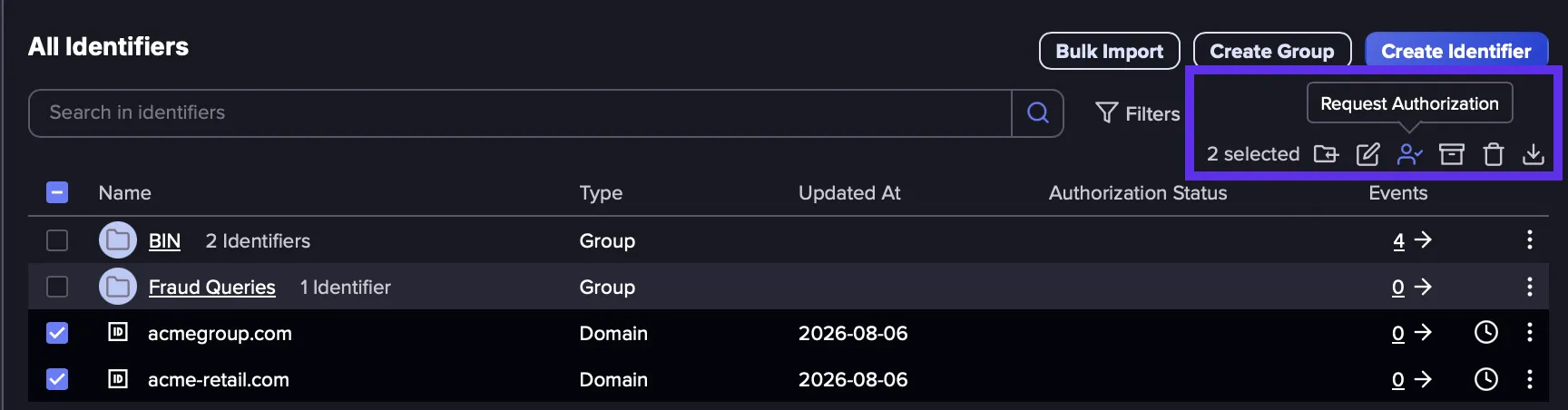This screenshot has height=410, width=1568.
Task: Click the Name column header
Action: point(124,192)
